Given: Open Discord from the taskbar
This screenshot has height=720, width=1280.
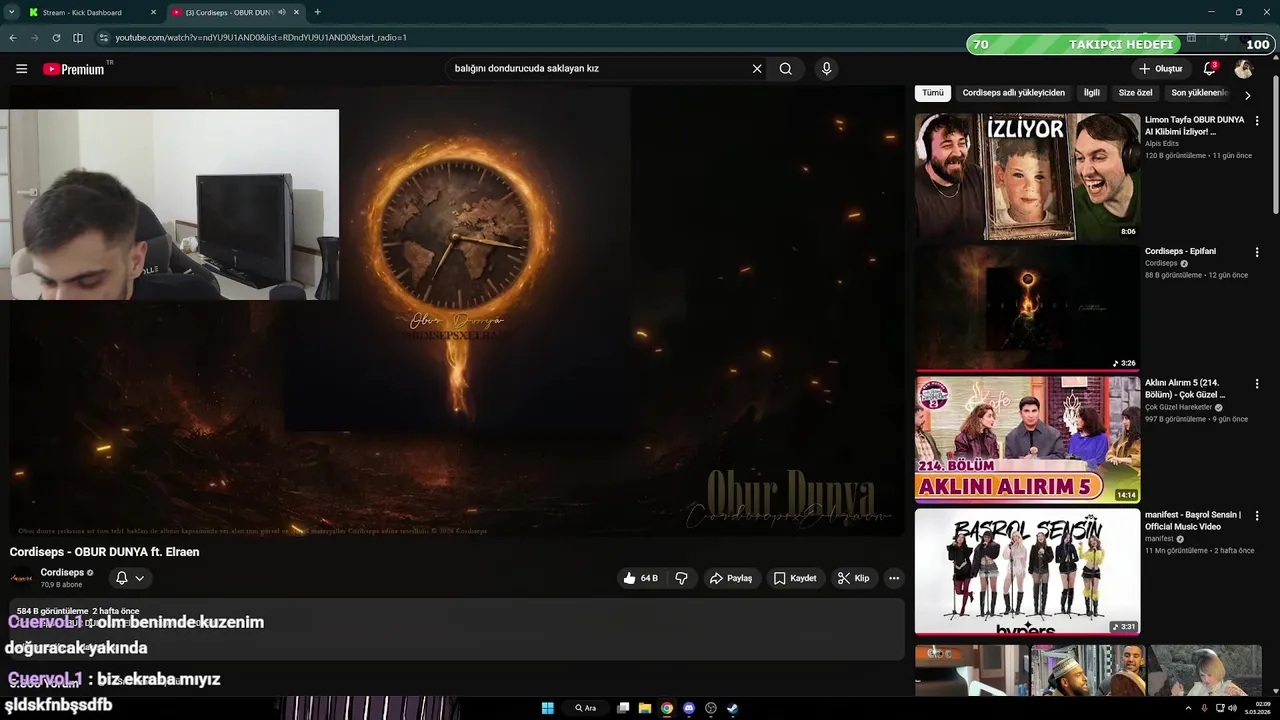Looking at the screenshot, I should pyautogui.click(x=689, y=708).
